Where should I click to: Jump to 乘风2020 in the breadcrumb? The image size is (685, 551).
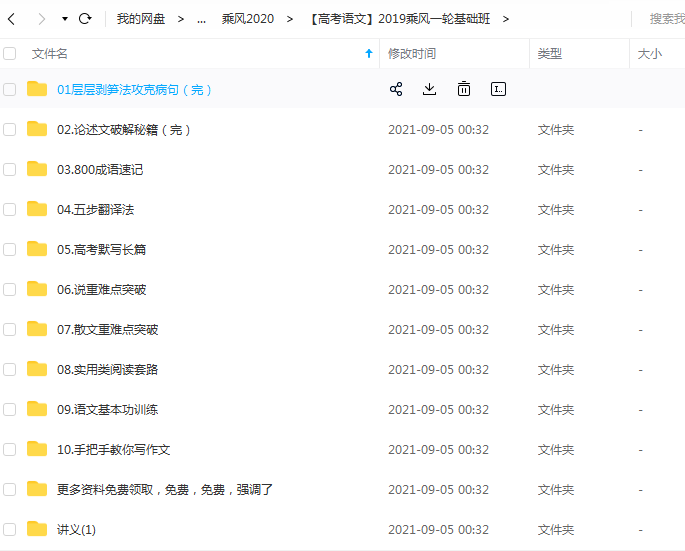(x=247, y=19)
